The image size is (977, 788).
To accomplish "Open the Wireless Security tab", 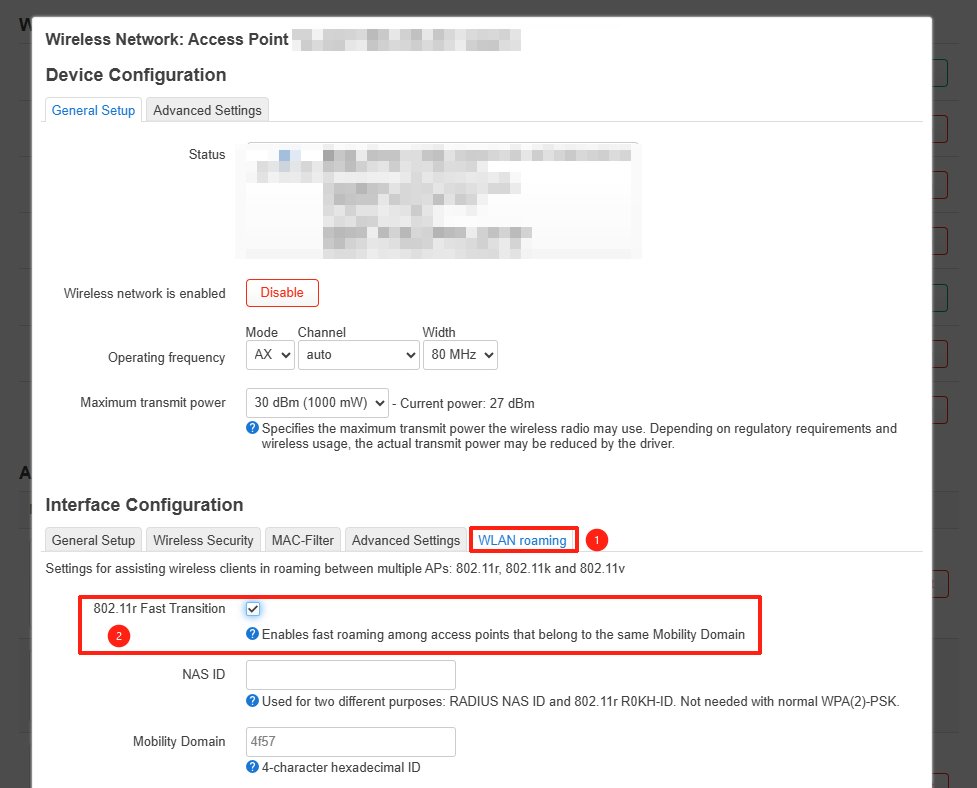I will click(203, 540).
